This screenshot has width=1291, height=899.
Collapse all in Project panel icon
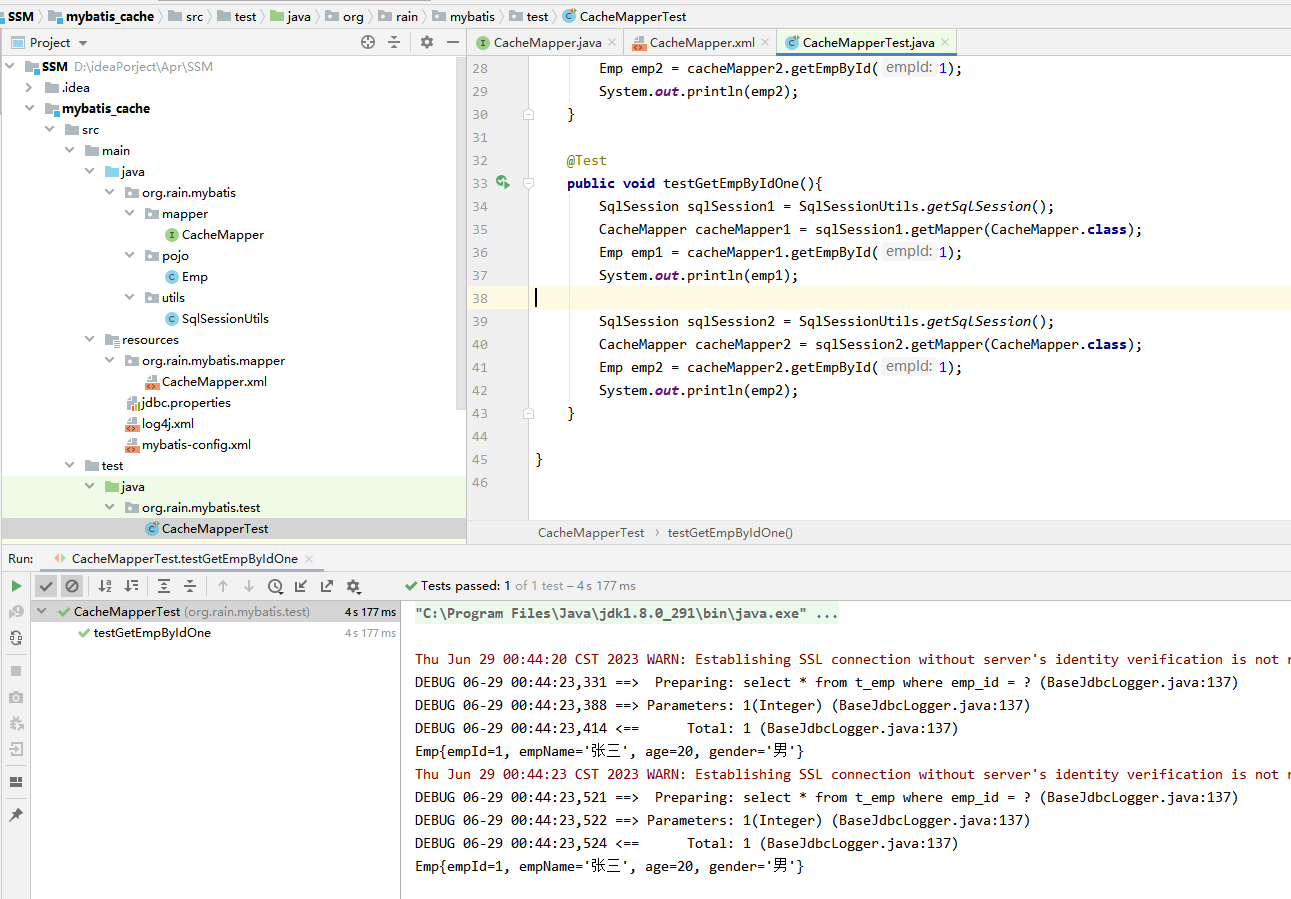394,42
